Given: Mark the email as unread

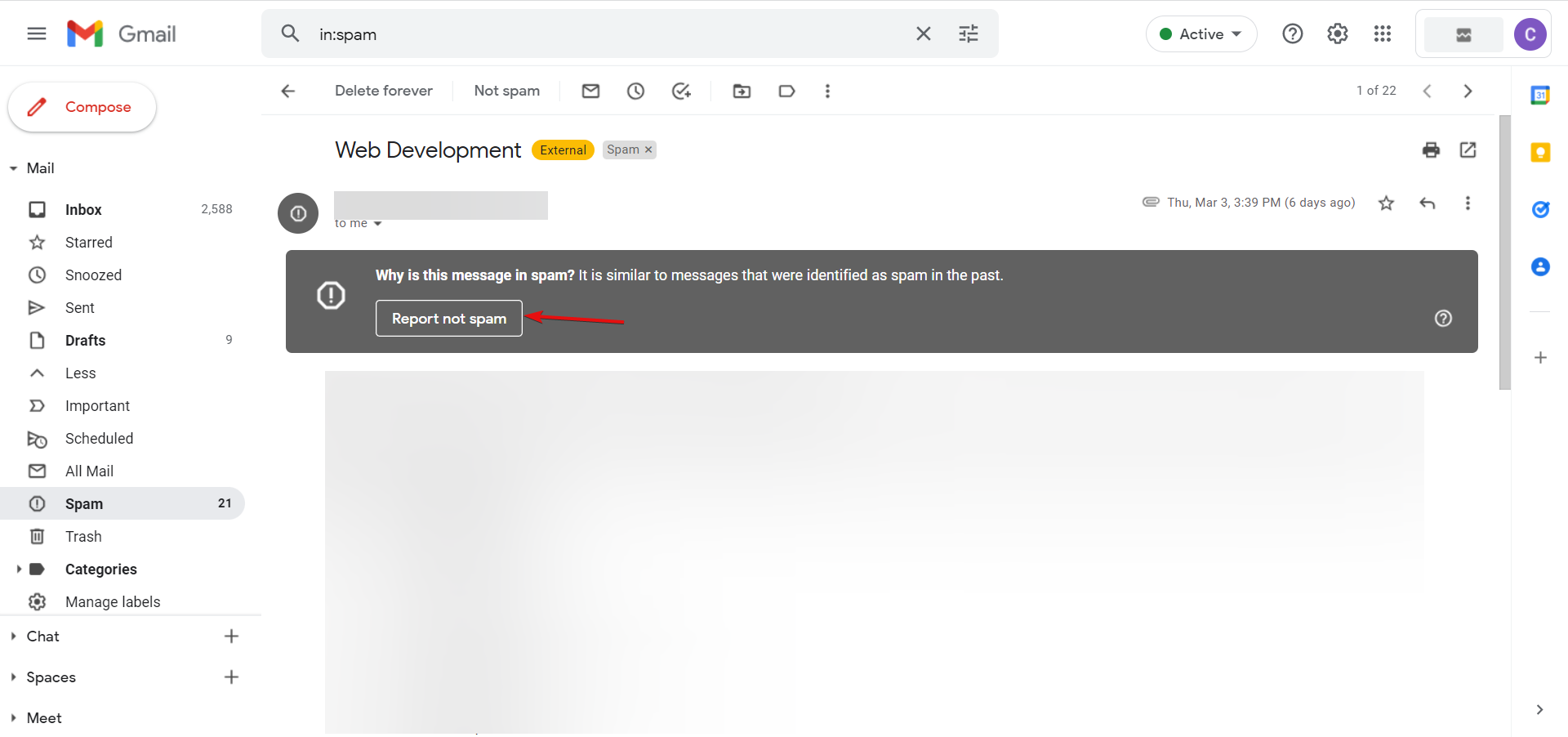Looking at the screenshot, I should pos(590,91).
